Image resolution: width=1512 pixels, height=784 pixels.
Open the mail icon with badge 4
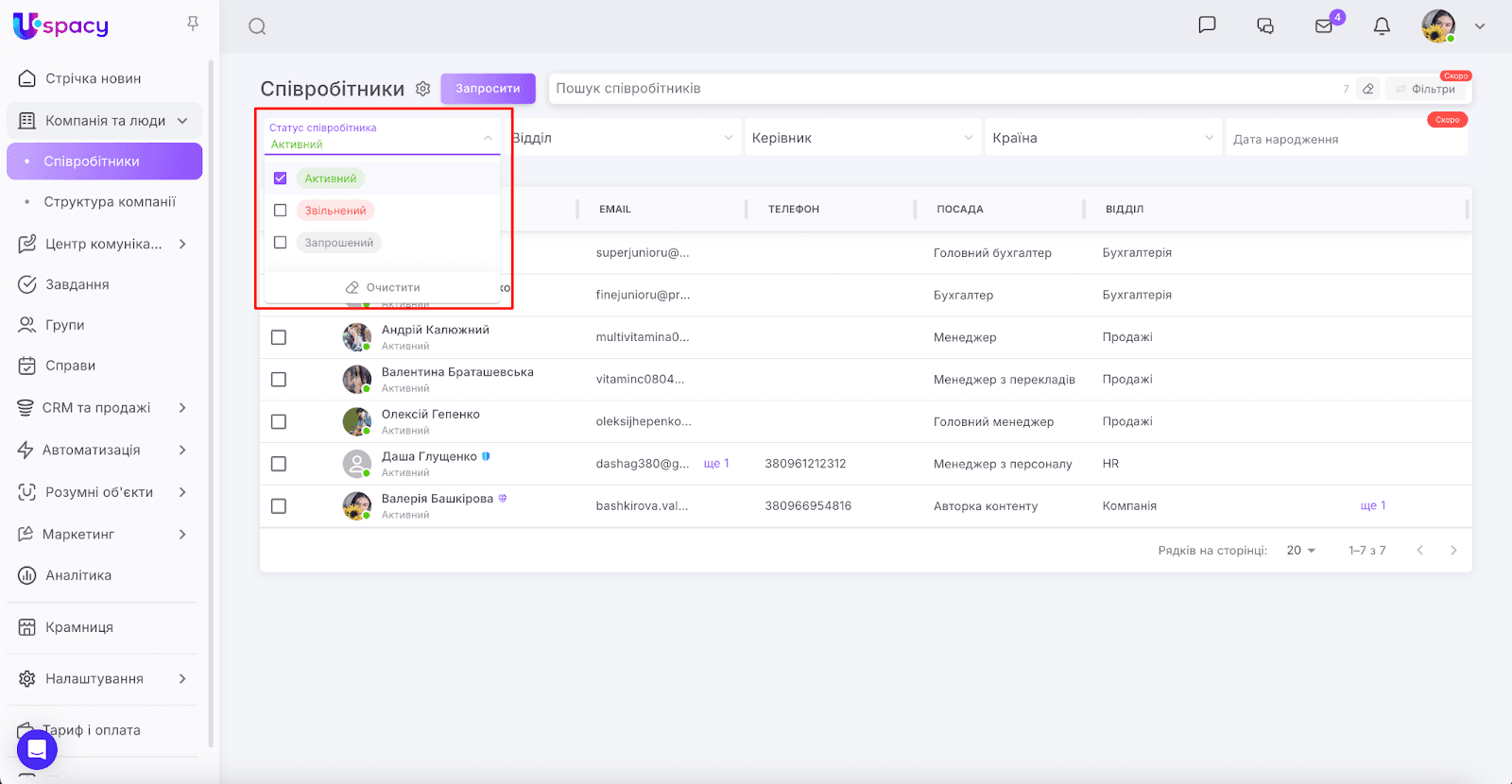(1324, 26)
